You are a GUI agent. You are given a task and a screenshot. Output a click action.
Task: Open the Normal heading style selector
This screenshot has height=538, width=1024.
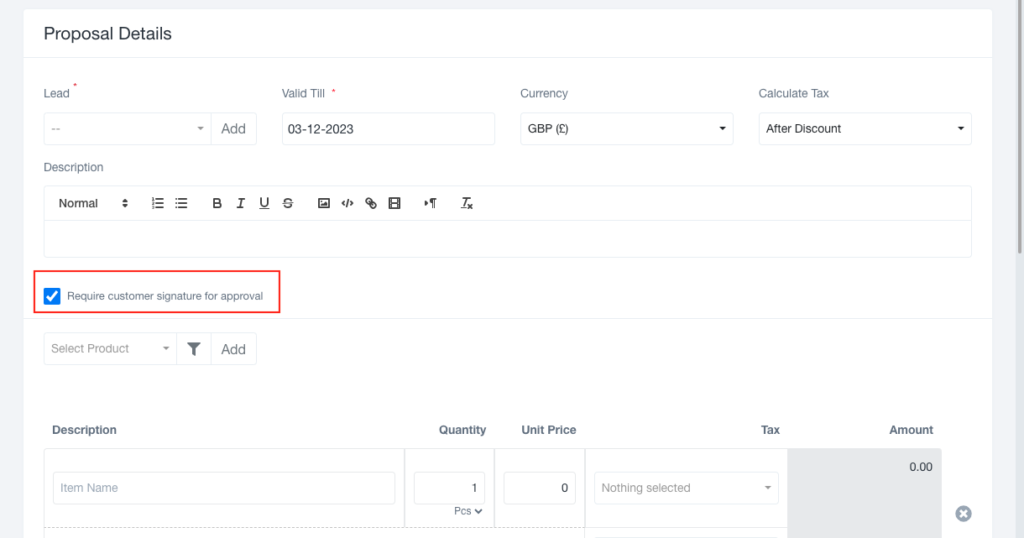pyautogui.click(x=93, y=203)
